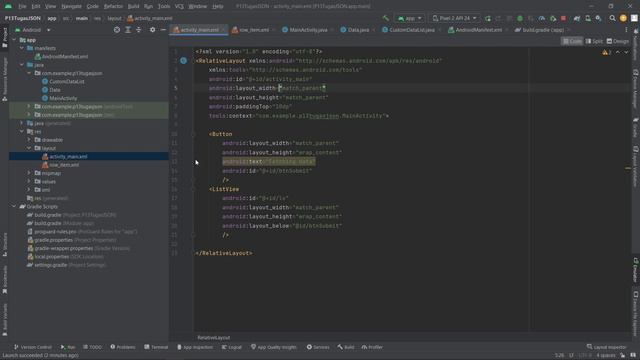Image resolution: width=640 pixels, height=360 pixels.
Task: Click the Profile app icon in toolbar
Action: point(542,18)
